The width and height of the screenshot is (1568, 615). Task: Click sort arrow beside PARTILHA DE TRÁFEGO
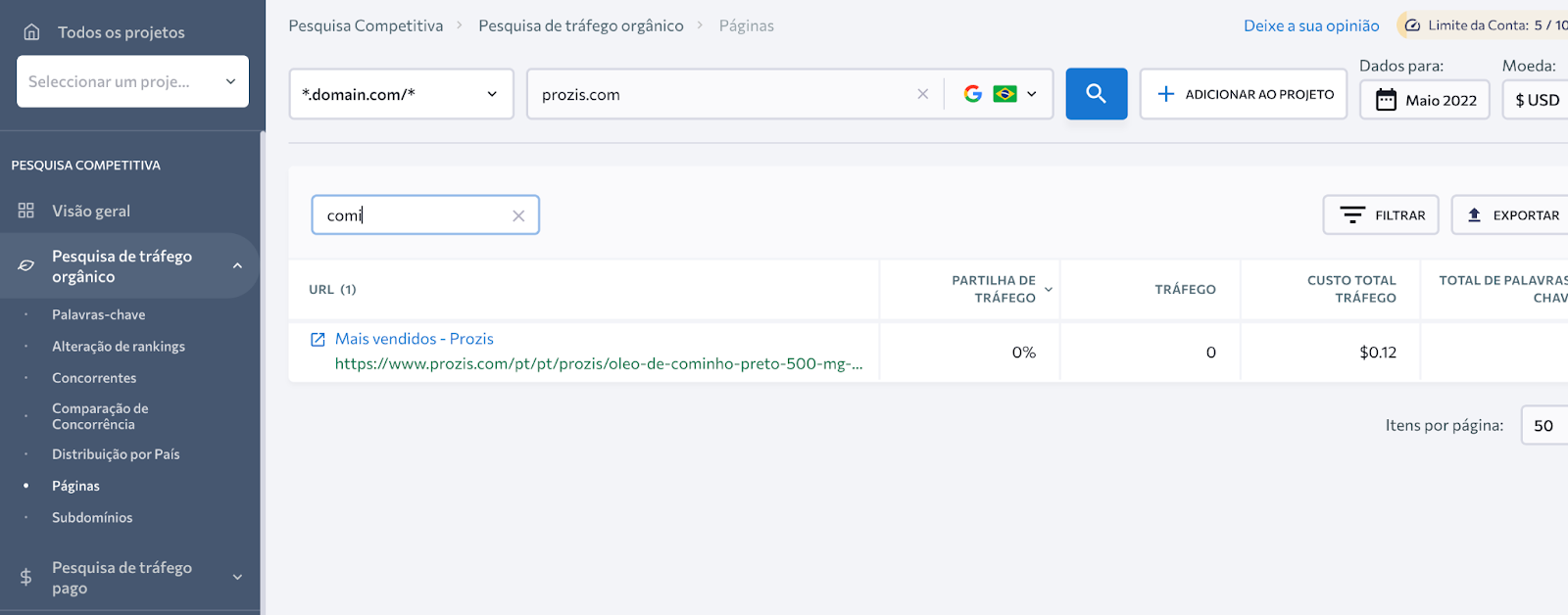coord(1049,289)
